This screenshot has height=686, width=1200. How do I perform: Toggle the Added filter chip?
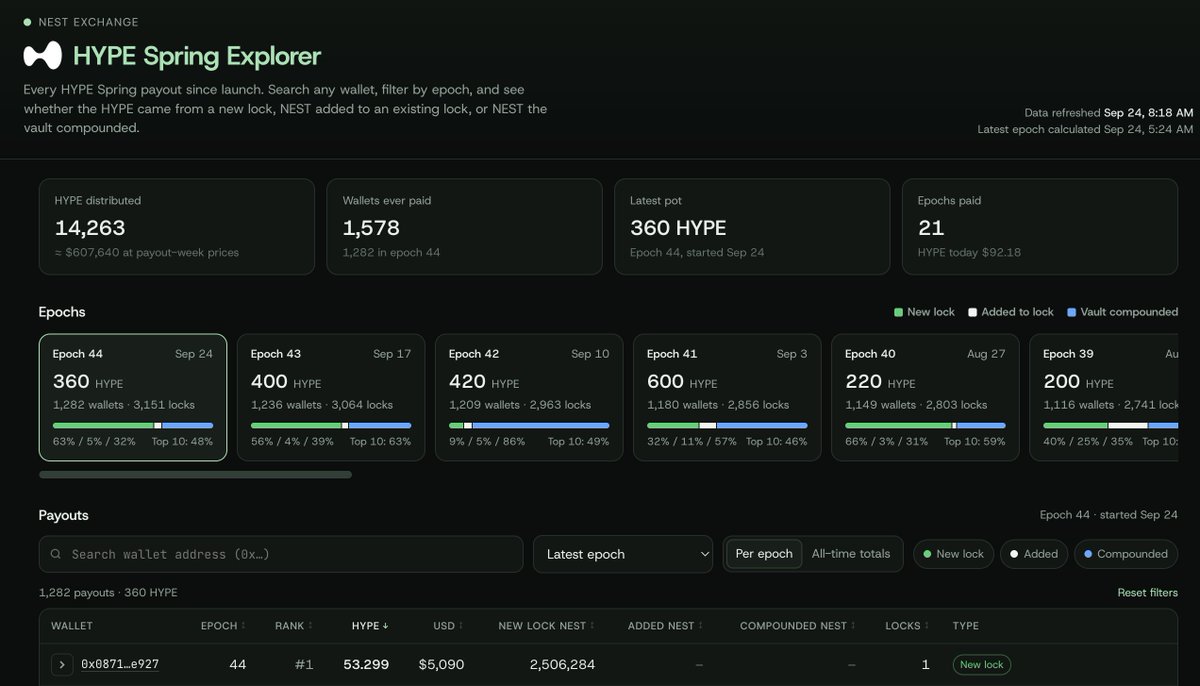[x=1034, y=554]
